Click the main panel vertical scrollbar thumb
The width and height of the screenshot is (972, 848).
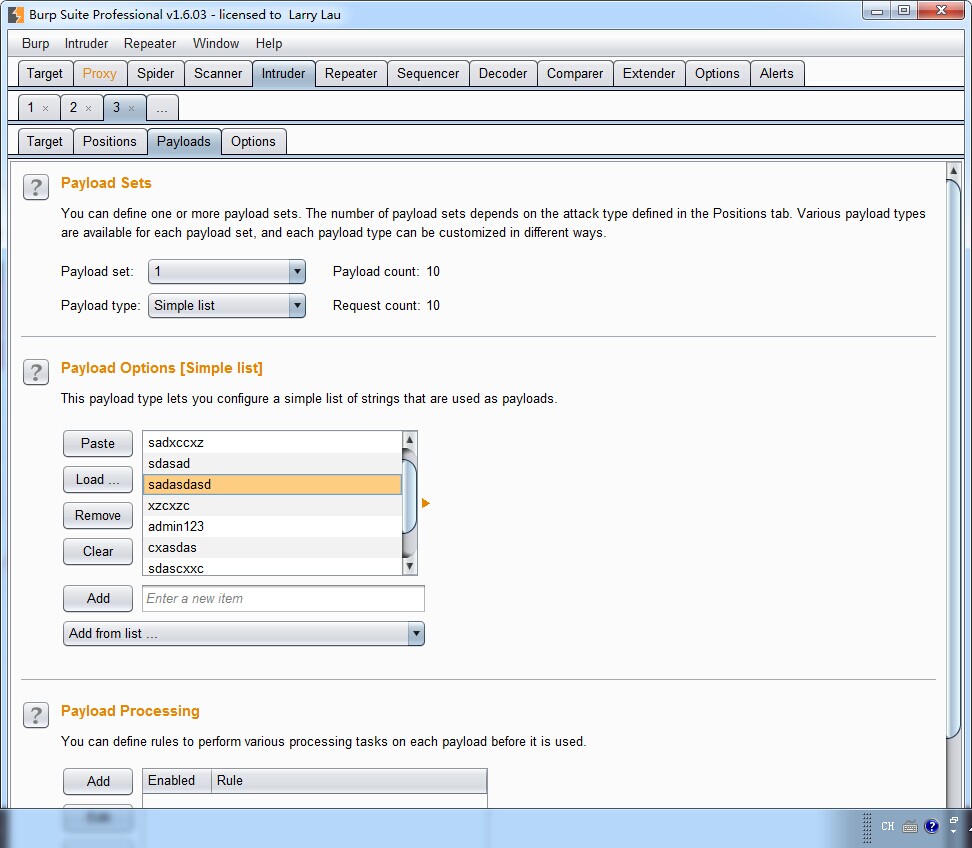click(953, 459)
